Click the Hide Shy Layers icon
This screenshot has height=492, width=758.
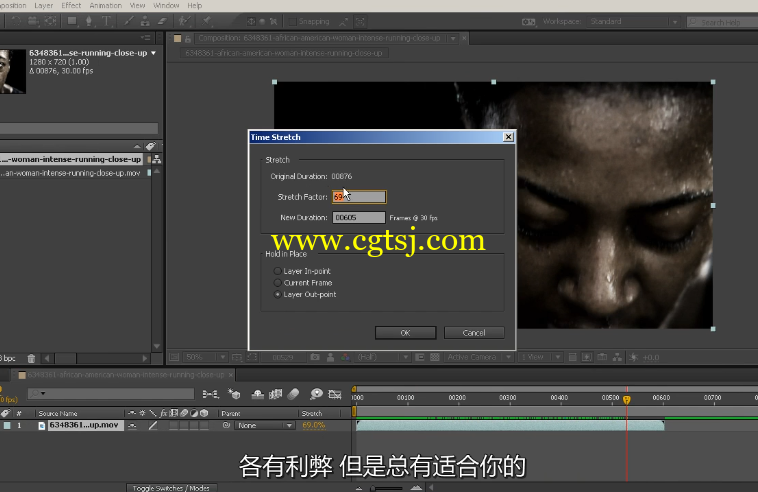tap(258, 394)
